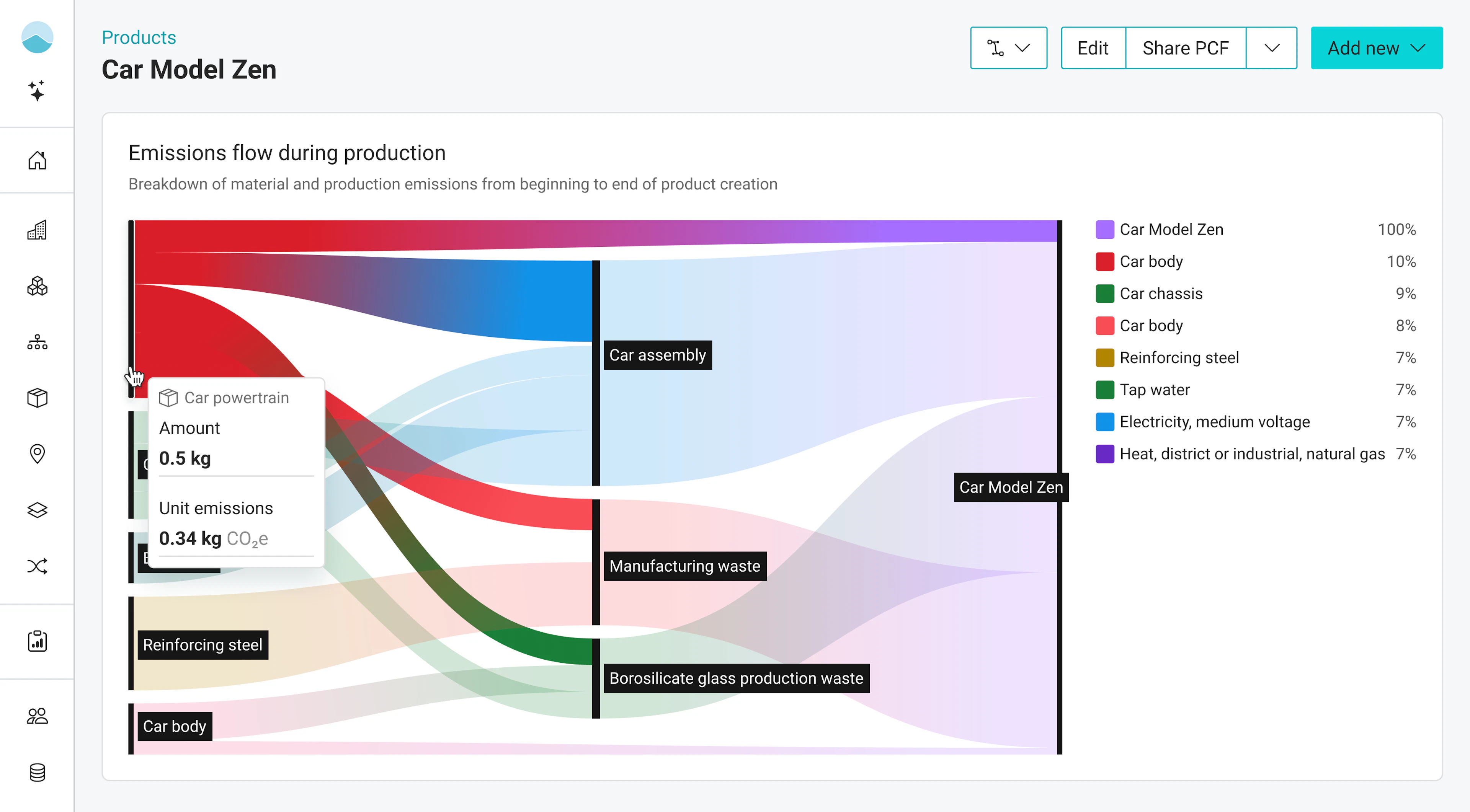
Task: Open the buildings chart sidebar icon
Action: (x=37, y=230)
